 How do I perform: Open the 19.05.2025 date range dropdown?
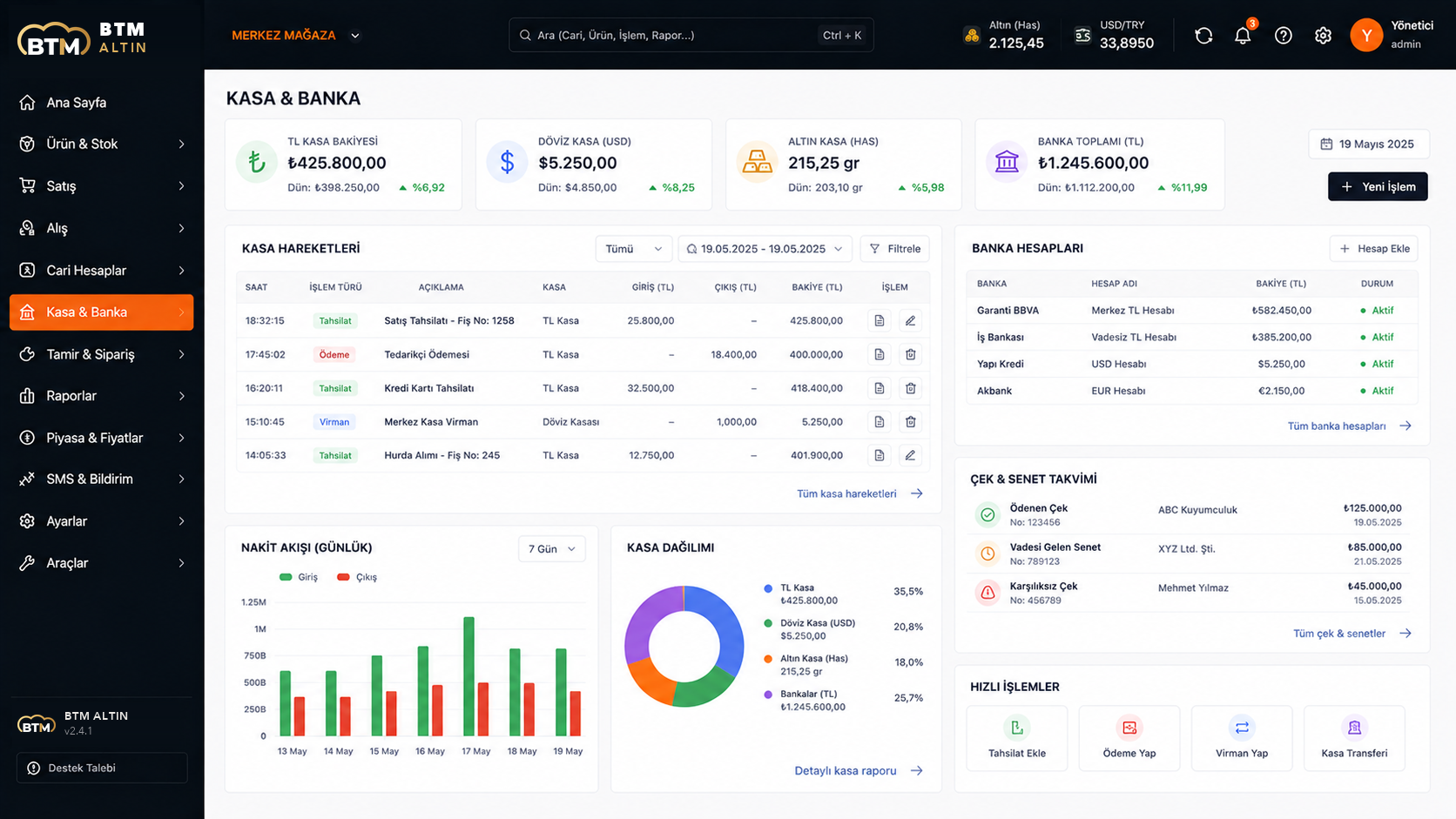[x=765, y=249]
